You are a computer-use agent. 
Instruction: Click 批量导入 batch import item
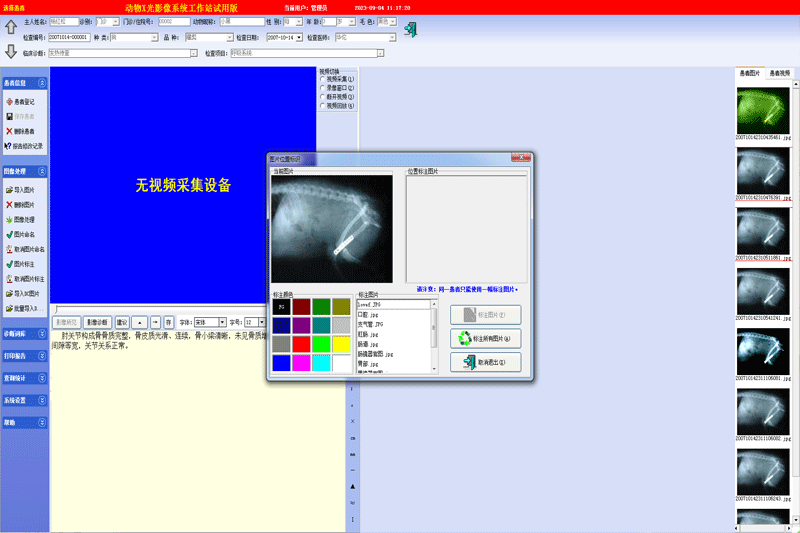pyautogui.click(x=24, y=308)
